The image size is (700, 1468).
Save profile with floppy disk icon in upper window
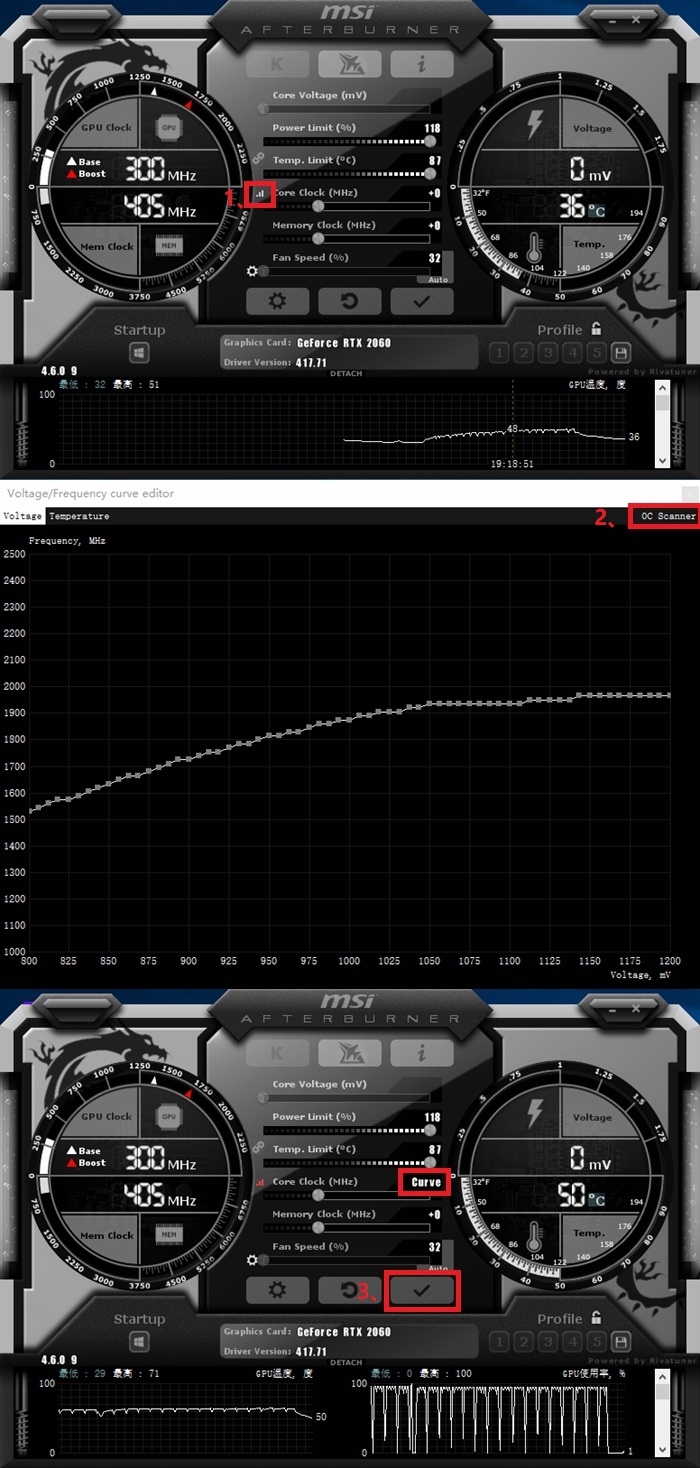(x=621, y=353)
